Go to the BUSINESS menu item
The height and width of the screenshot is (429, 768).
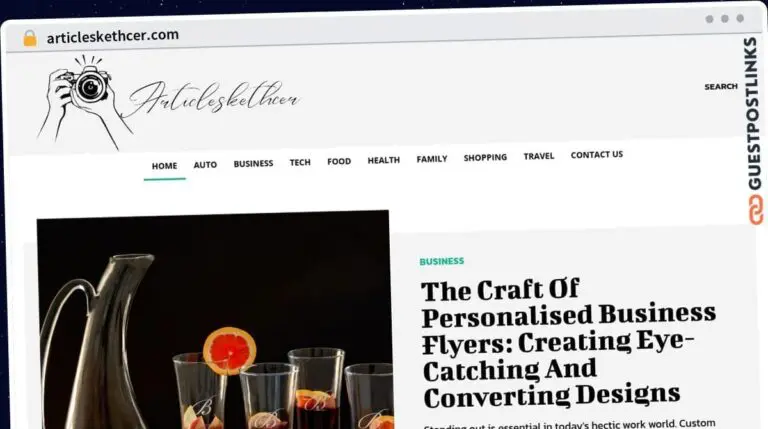(x=253, y=164)
